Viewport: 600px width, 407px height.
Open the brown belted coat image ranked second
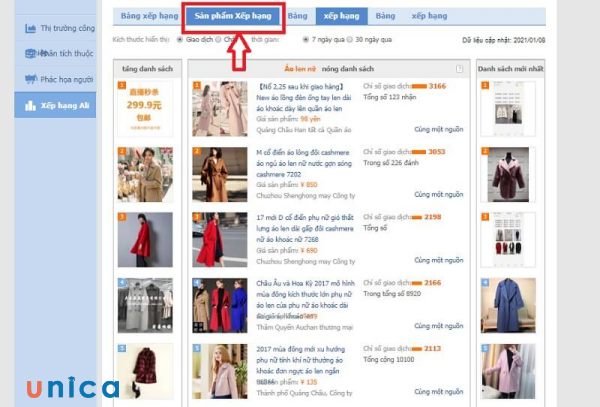coord(220,174)
